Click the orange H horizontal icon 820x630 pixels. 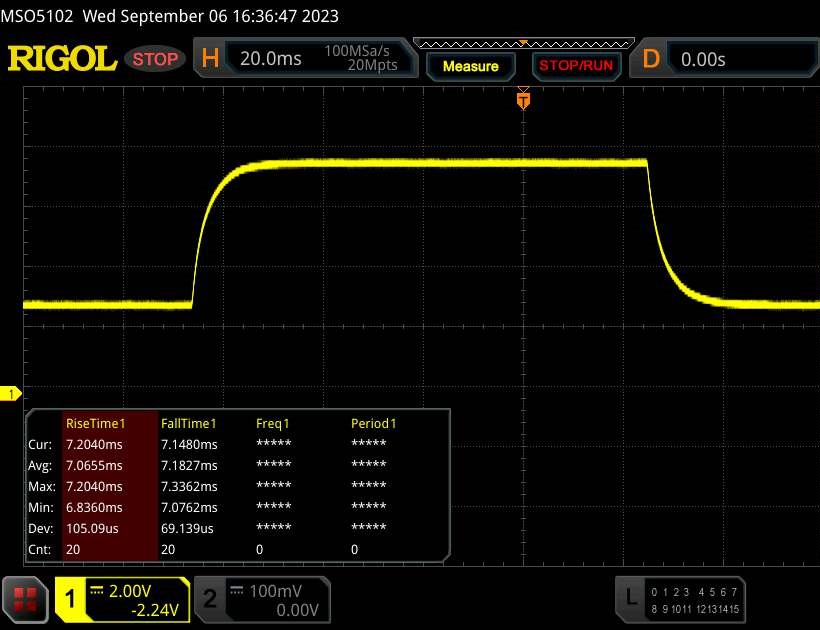210,59
